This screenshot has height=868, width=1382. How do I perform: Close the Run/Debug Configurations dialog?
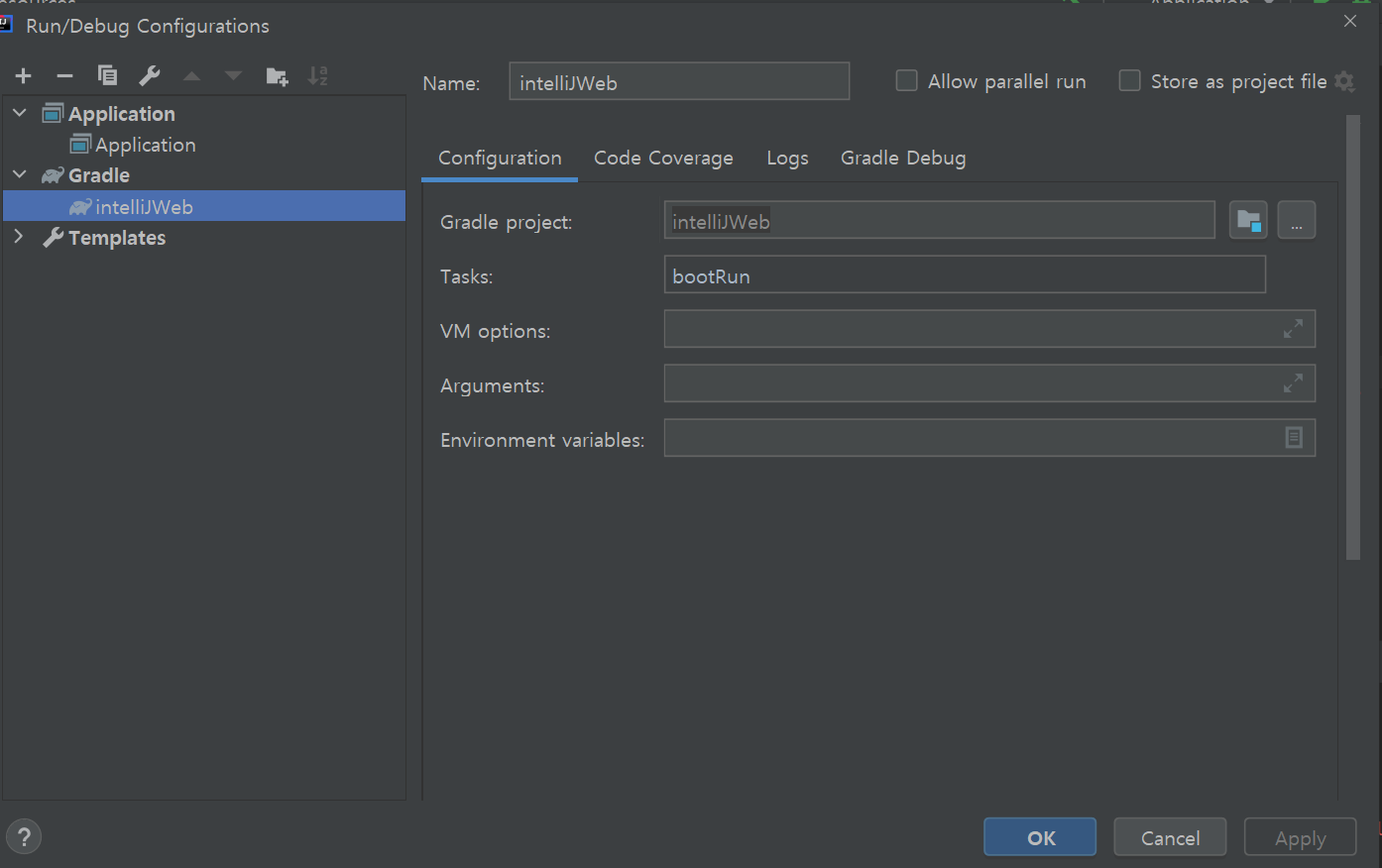[x=1350, y=21]
